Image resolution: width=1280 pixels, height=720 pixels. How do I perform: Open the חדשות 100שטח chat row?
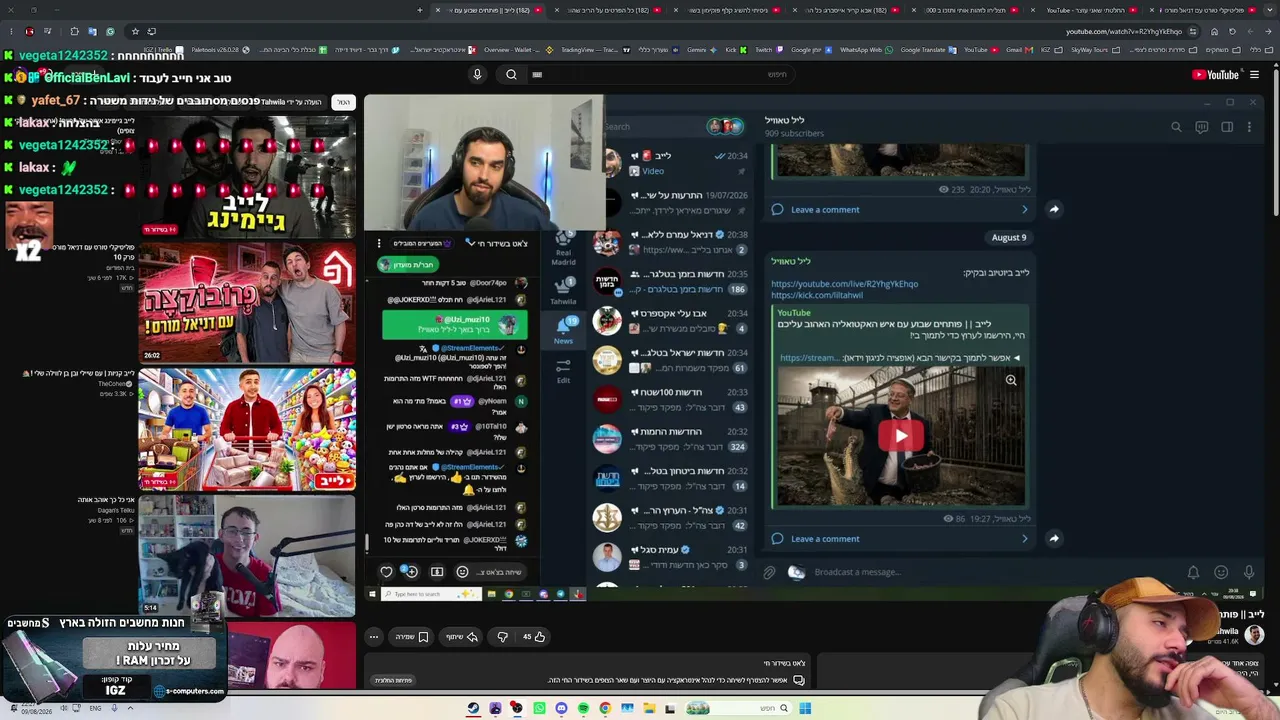pos(669,399)
